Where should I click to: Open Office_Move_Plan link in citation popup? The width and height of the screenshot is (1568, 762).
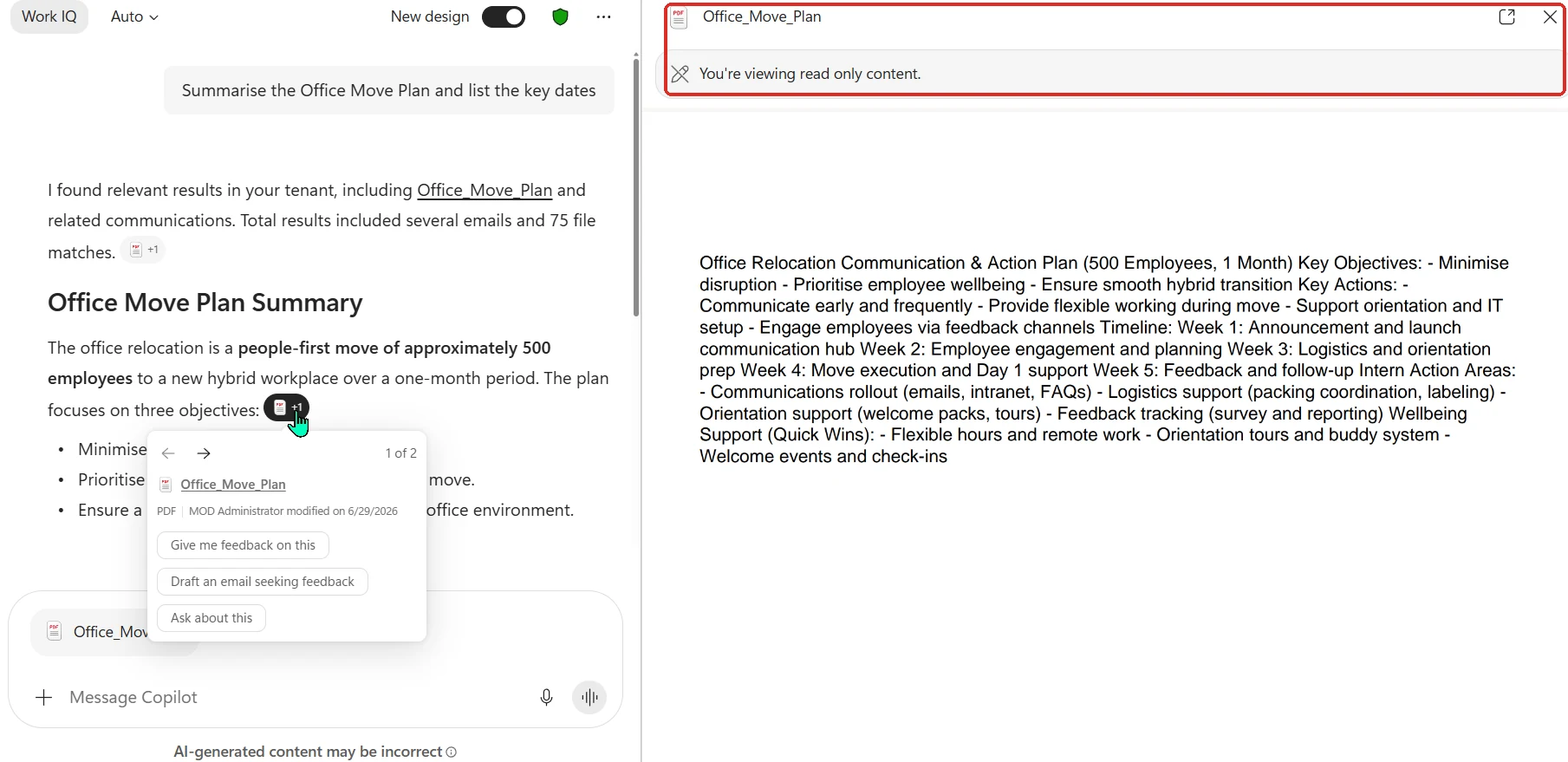[x=233, y=485]
